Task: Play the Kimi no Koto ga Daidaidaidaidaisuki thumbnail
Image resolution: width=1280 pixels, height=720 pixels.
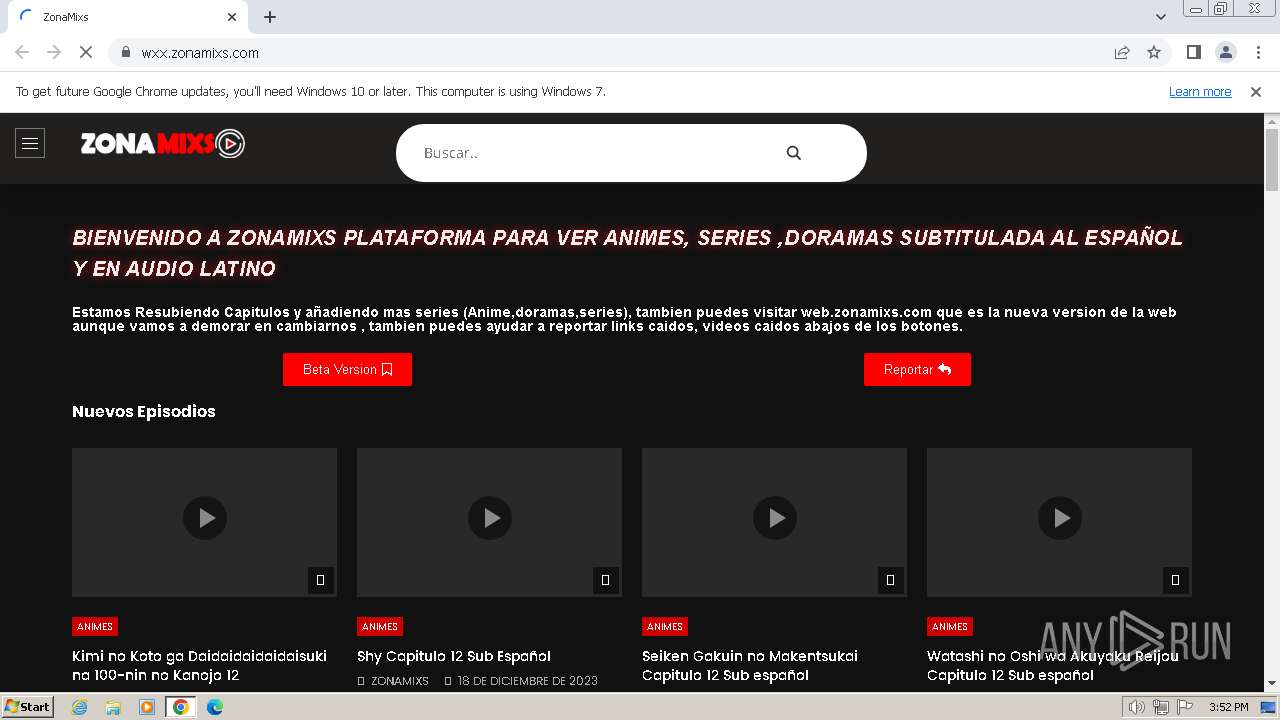Action: point(205,518)
